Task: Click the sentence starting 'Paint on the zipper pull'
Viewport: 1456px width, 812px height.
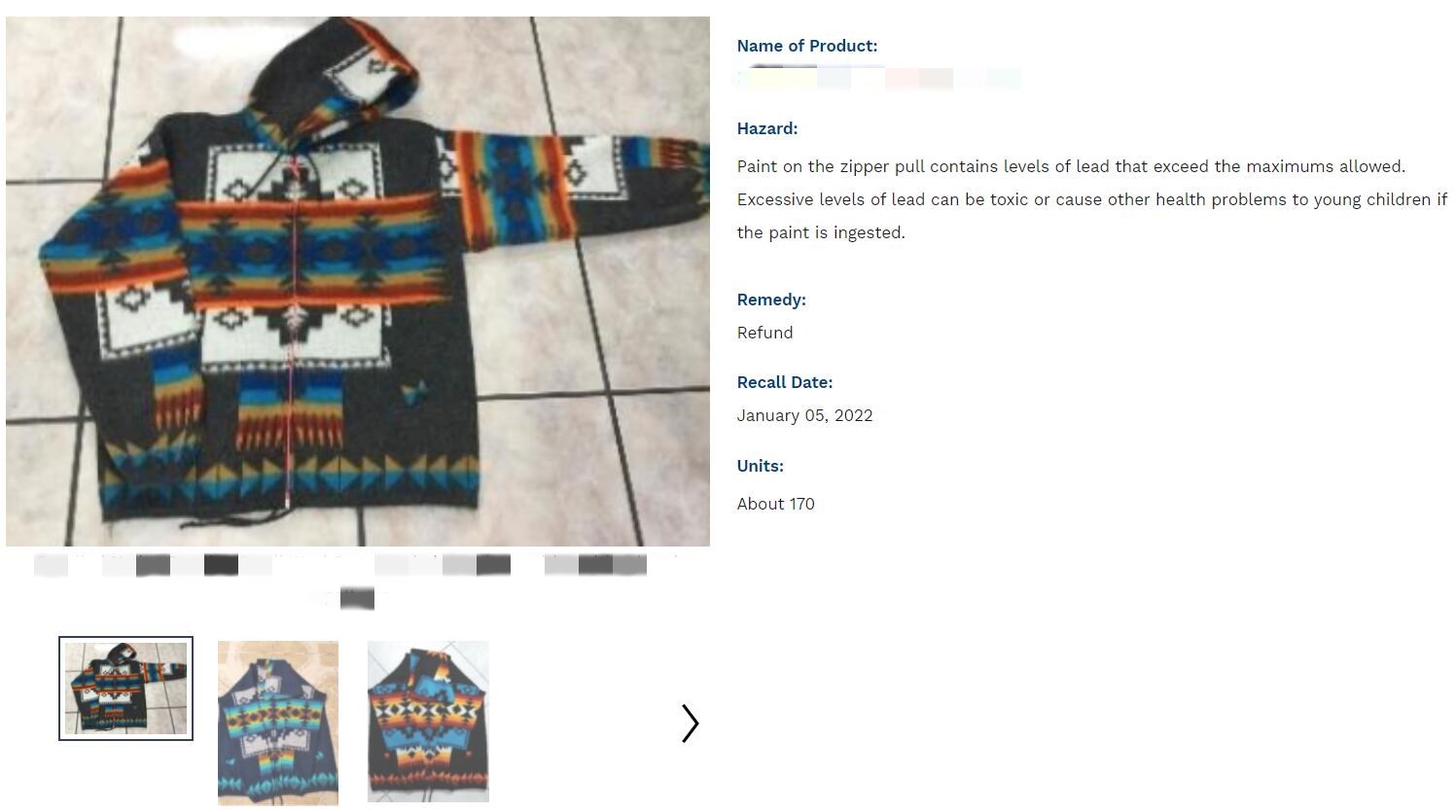Action: tap(1071, 166)
